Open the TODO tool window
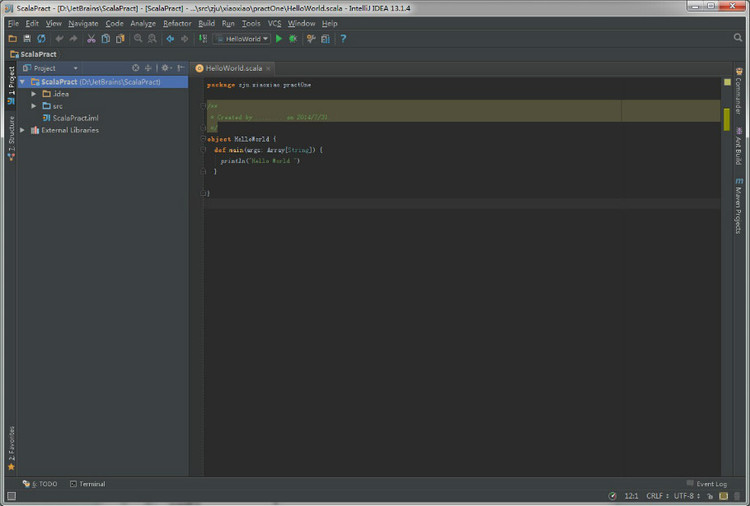 [40, 484]
